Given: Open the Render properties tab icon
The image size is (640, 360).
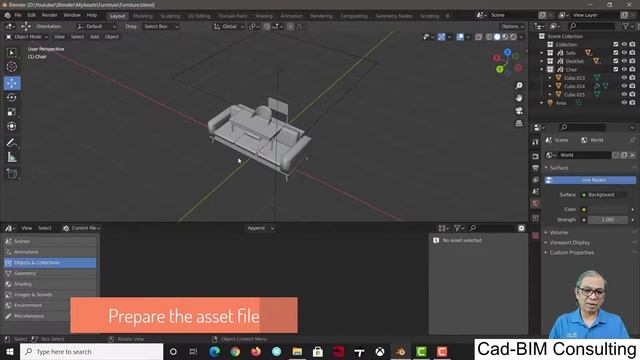Looking at the screenshot, I should [x=536, y=156].
